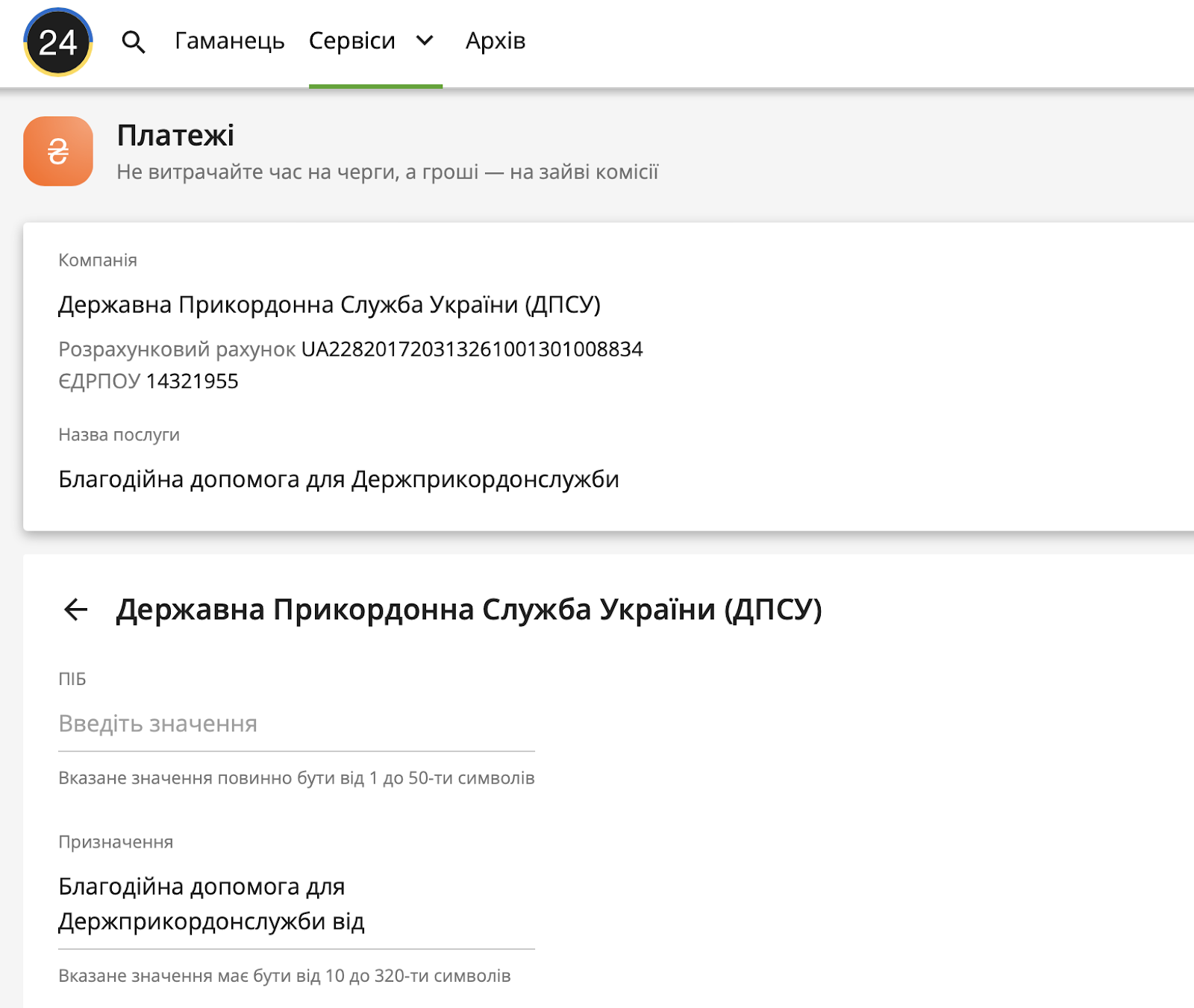Expand the Сервіси dropdown chevron

pyautogui.click(x=425, y=41)
